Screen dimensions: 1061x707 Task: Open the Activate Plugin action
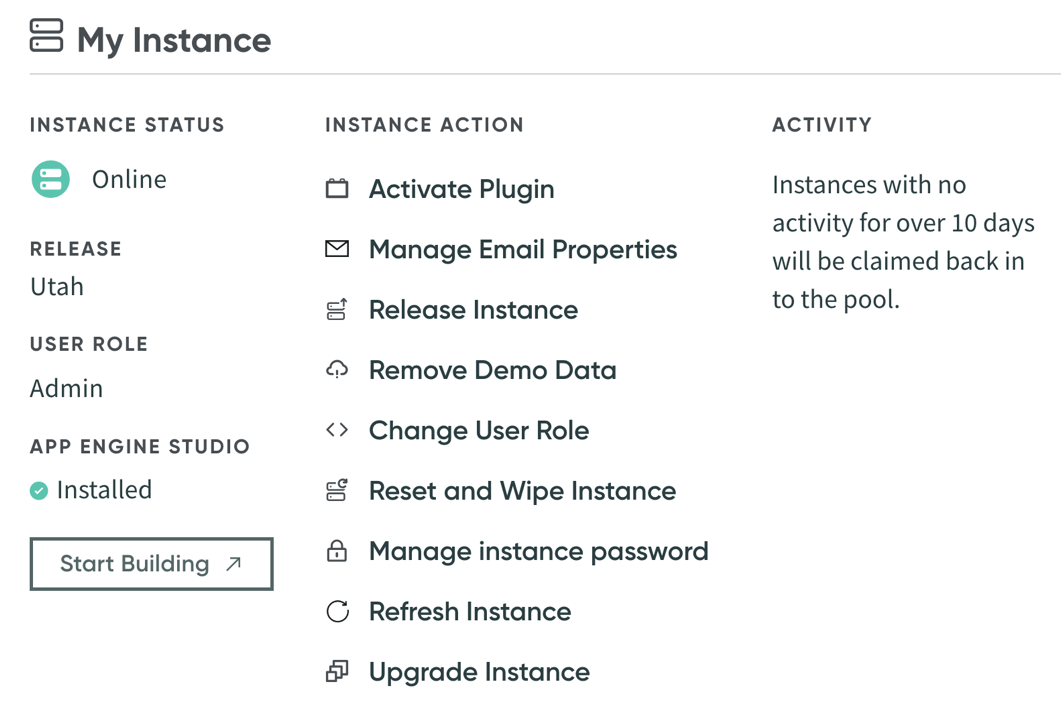[x=461, y=189]
